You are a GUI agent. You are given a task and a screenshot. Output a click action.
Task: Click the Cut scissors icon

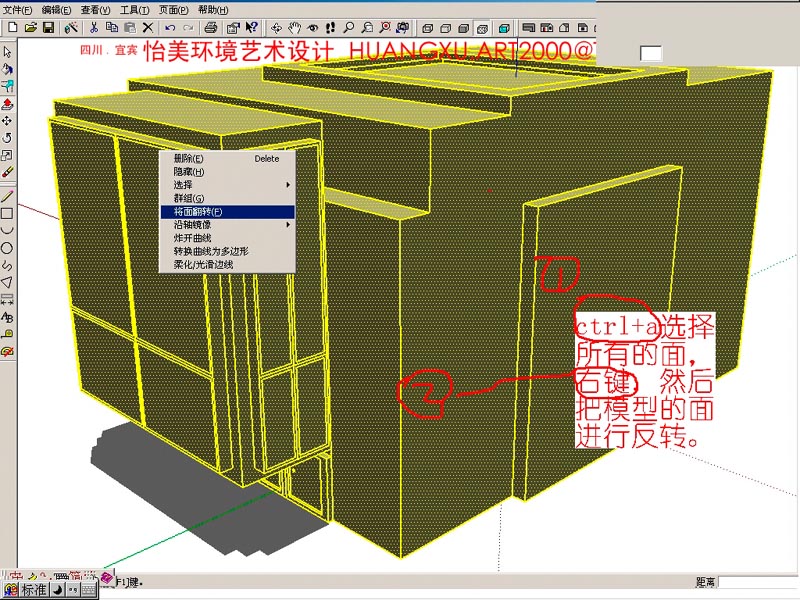(93, 28)
